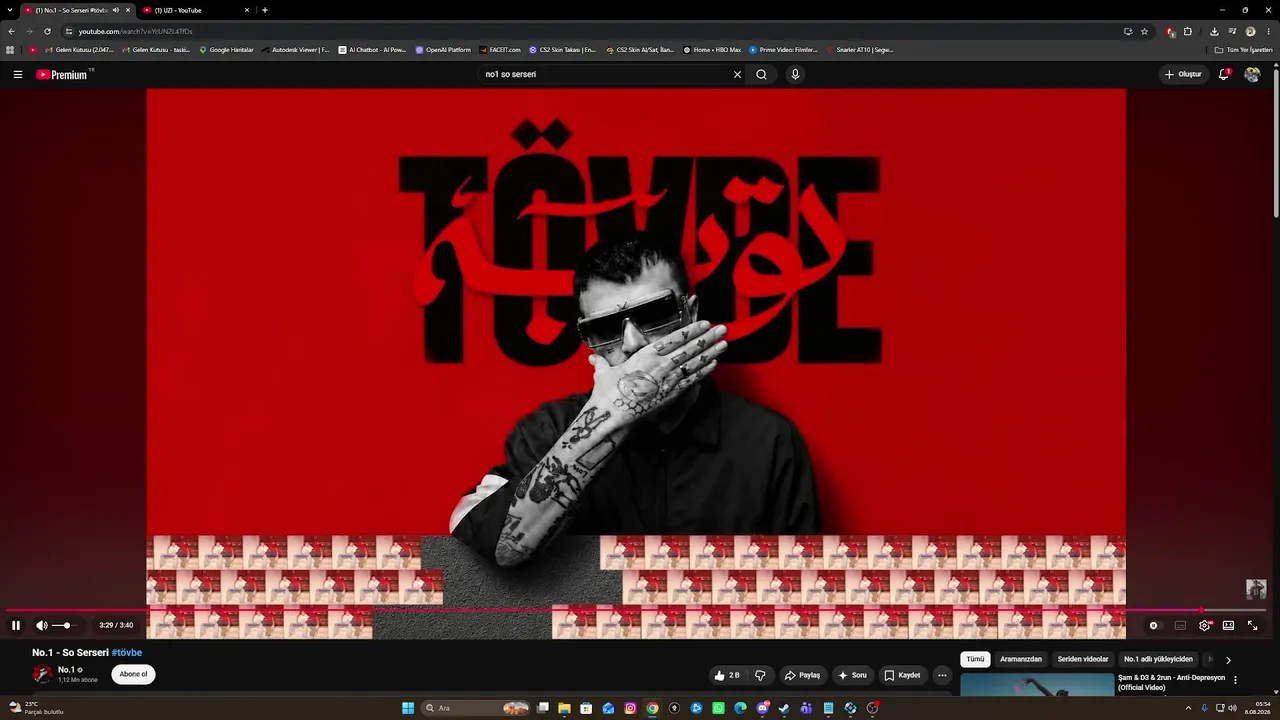Close the UZI - YouTube tab
Screen dimensions: 1280x720
[247, 10]
